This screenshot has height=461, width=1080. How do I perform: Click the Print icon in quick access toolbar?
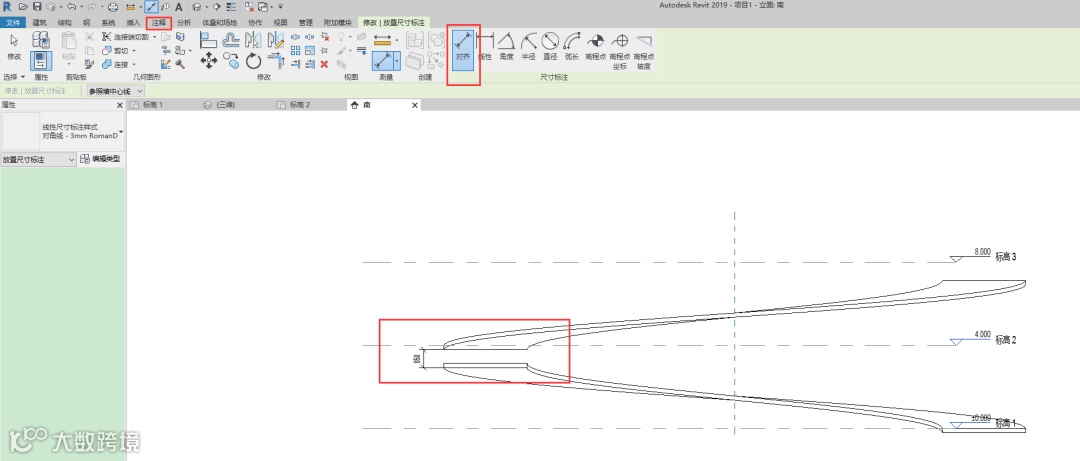click(114, 6)
